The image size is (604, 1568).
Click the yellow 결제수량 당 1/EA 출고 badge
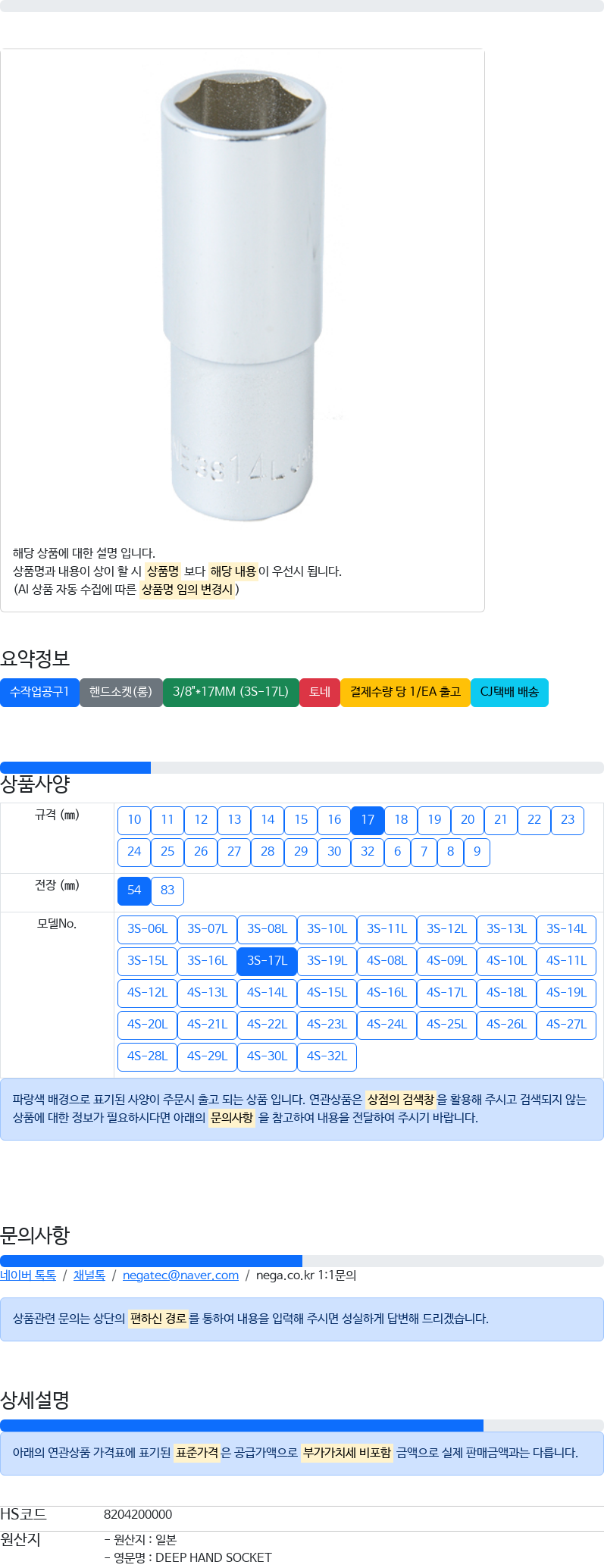click(x=405, y=692)
